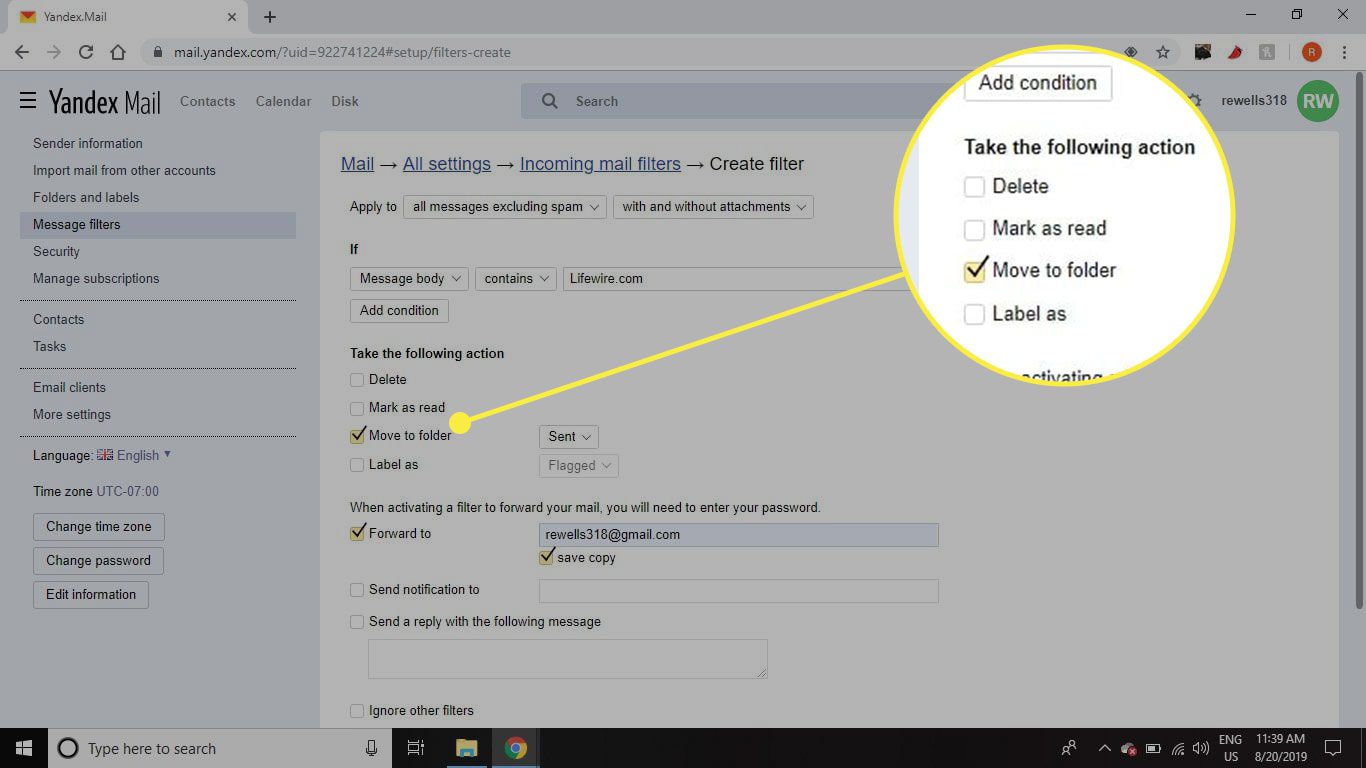Click the taskbar microphone icon
This screenshot has height=768, width=1366.
pos(371,748)
